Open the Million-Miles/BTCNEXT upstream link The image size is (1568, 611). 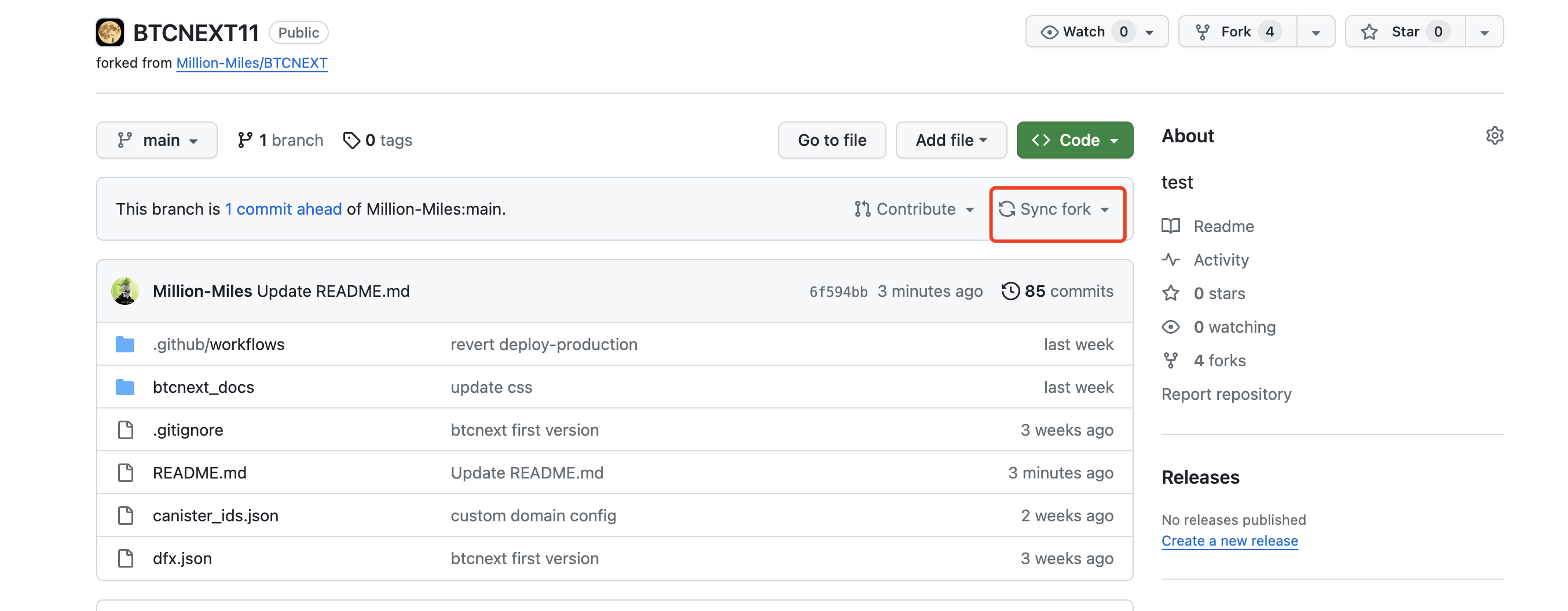tap(252, 62)
